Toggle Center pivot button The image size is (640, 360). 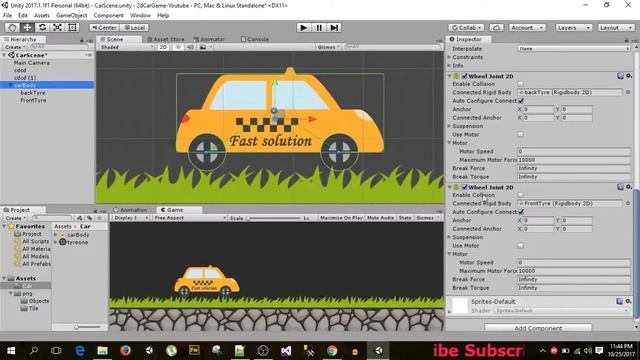[104, 27]
